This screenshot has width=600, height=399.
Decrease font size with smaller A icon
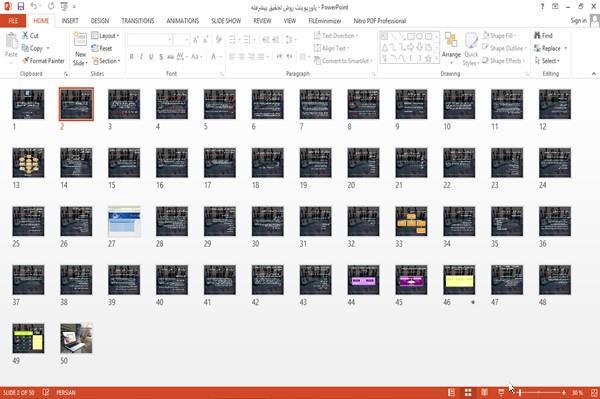coord(205,40)
